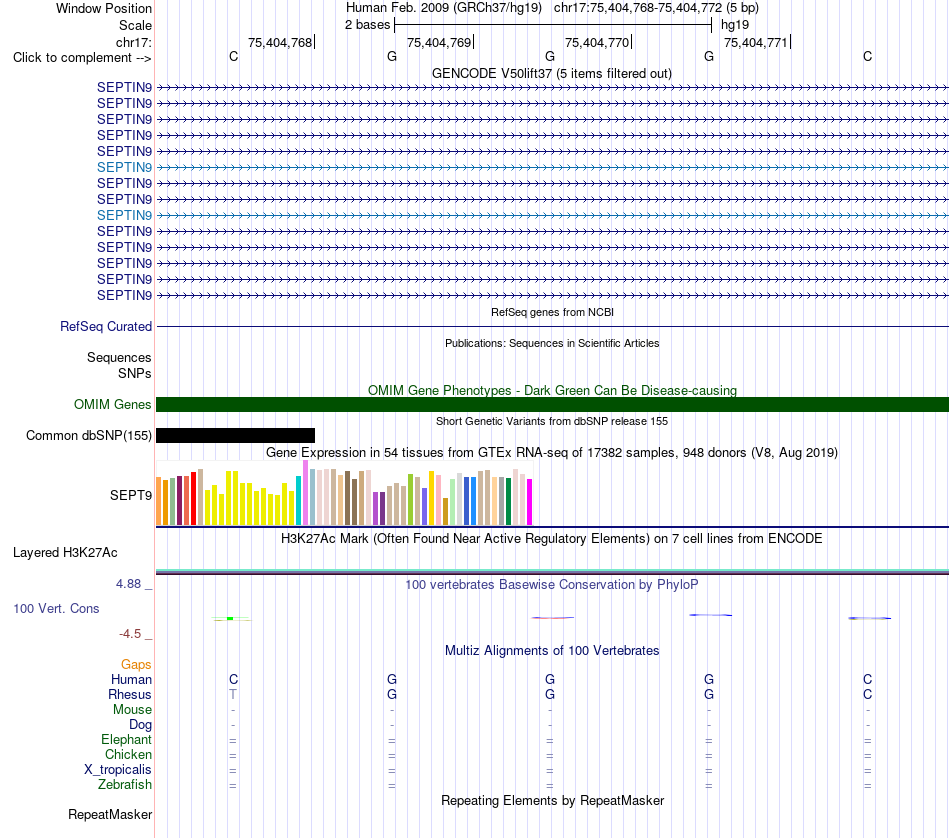Viewport: 950px width, 838px height.
Task: Click the Sequences track label
Action: coord(119,357)
